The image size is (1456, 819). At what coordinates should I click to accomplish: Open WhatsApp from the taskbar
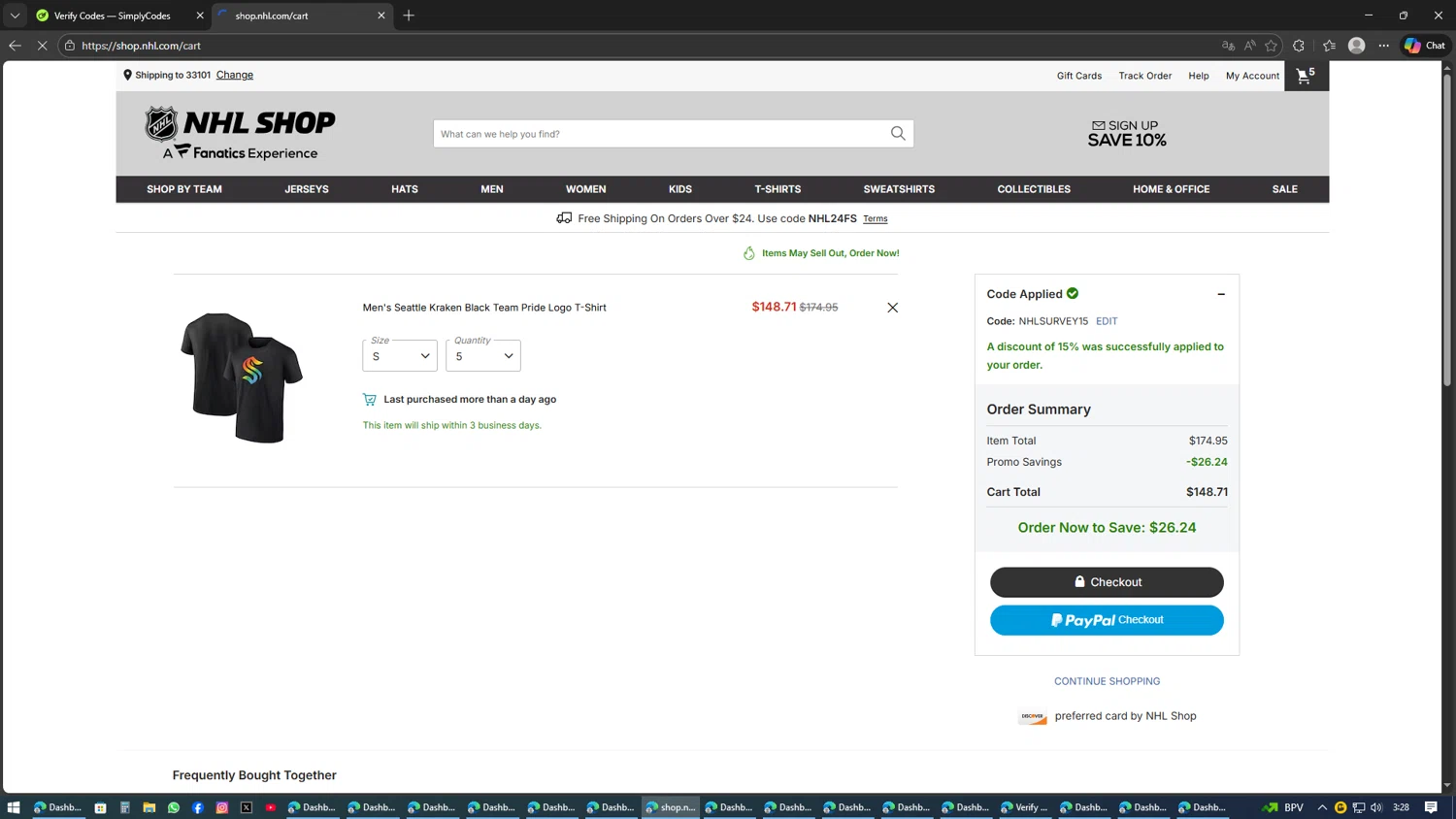(174, 807)
